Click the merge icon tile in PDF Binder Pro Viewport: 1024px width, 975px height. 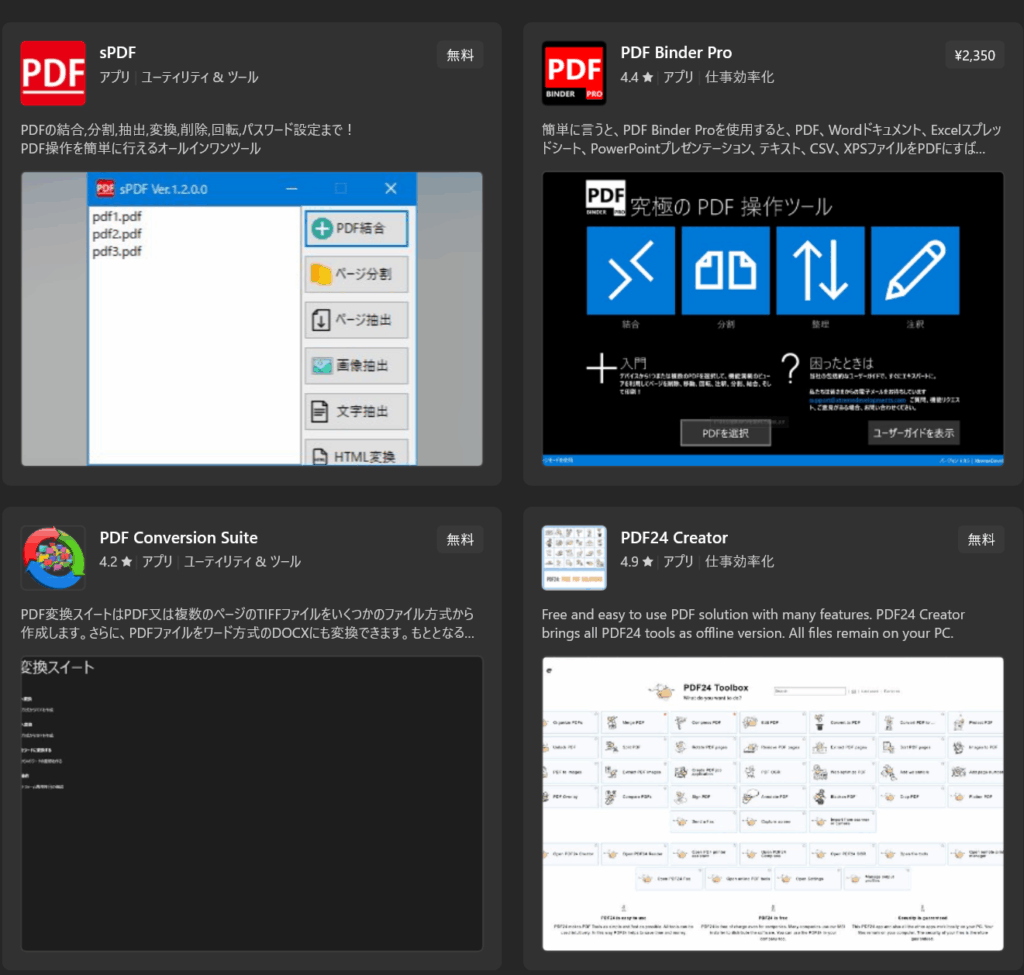point(630,270)
